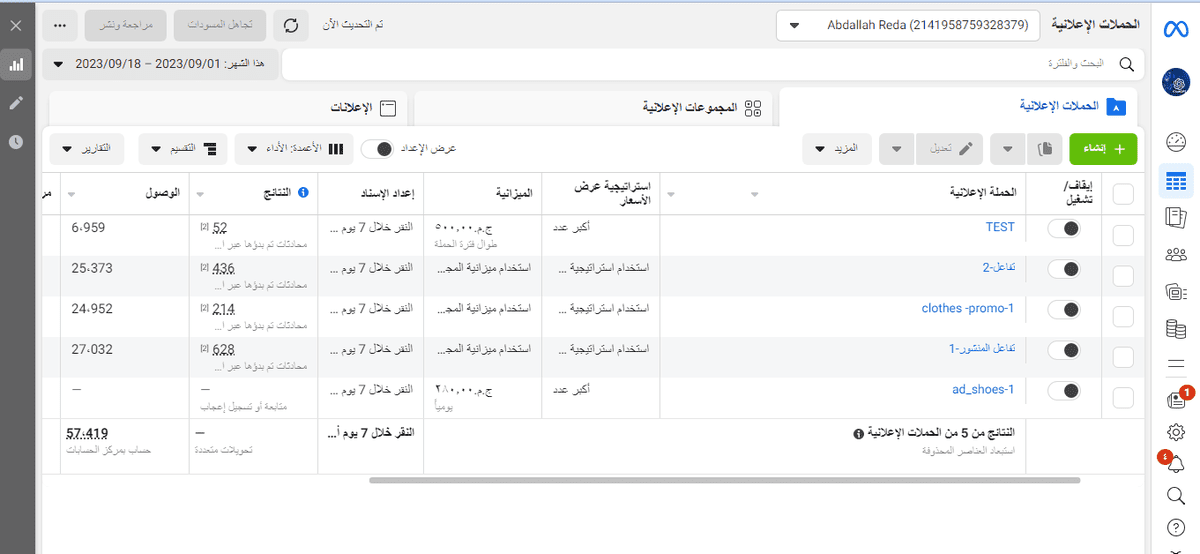This screenshot has width=1200, height=554.
Task: Open the help question mark icon
Action: [x=1176, y=527]
